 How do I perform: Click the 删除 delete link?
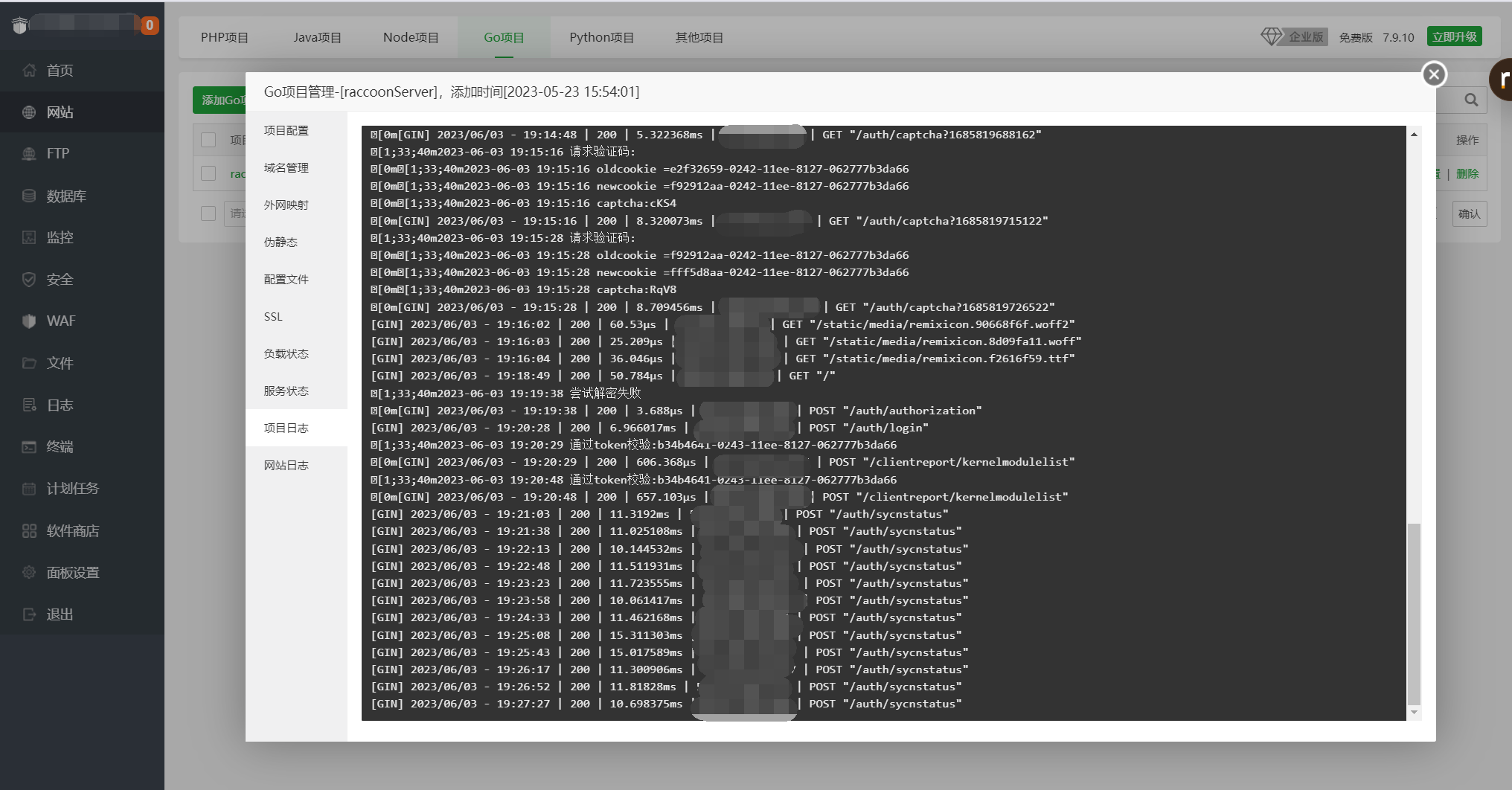pos(1467,174)
